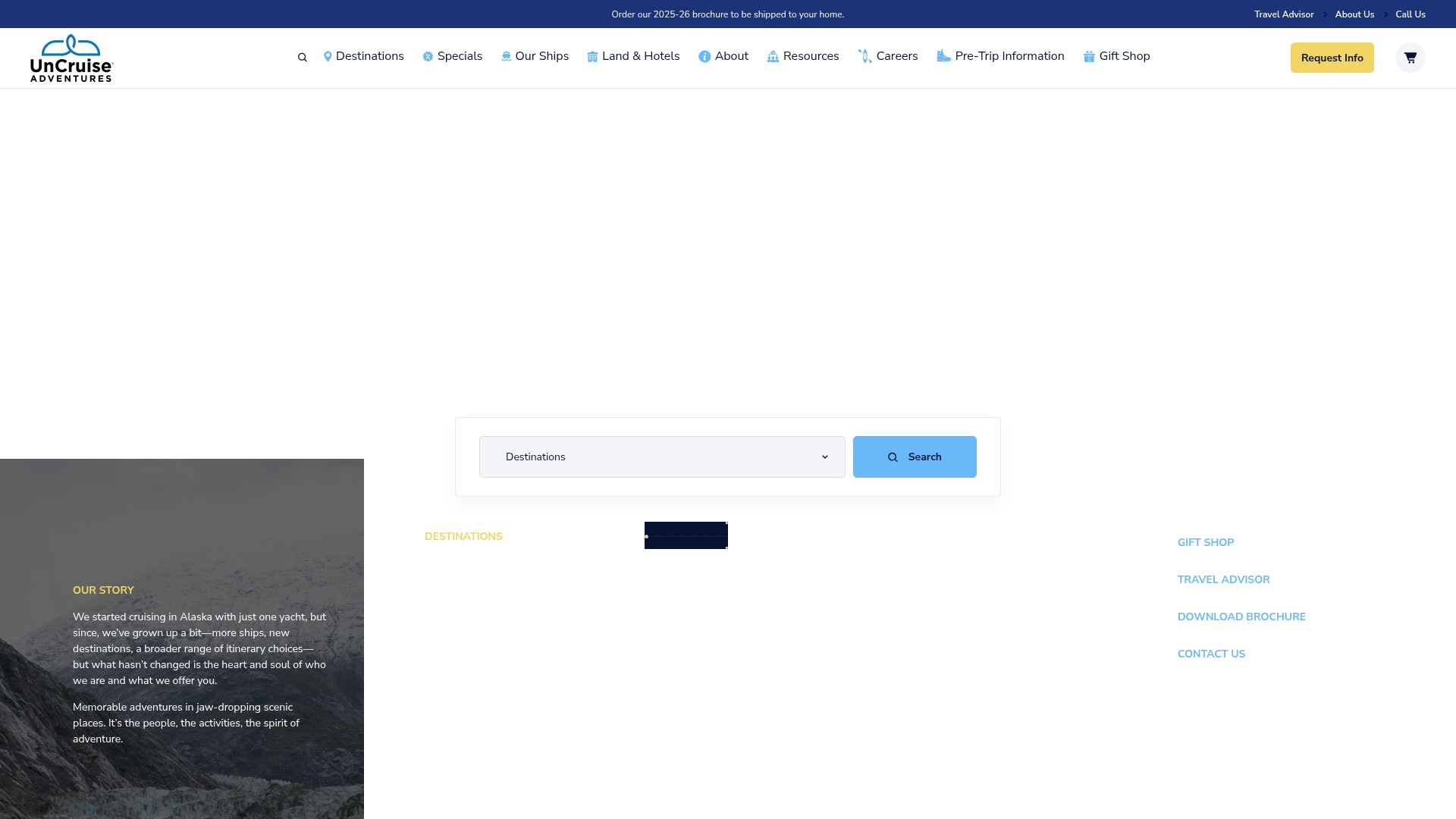Click the blue Search button
Image resolution: width=1456 pixels, height=819 pixels.
click(915, 457)
